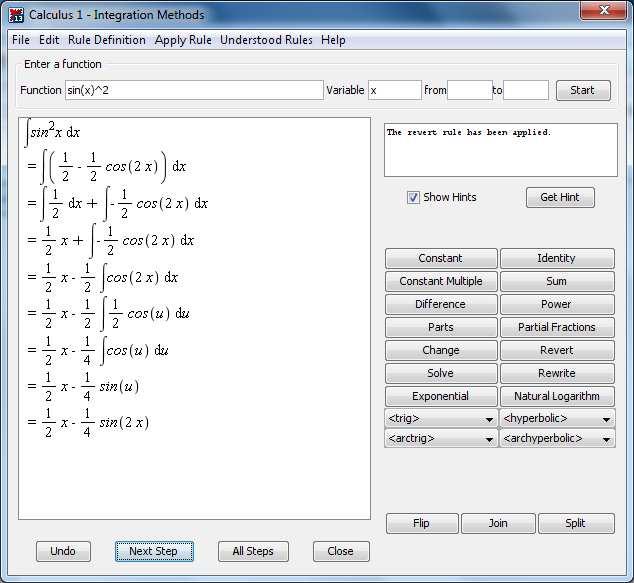Click the Change rule button
Screen dimensions: 634x583
(x=441, y=351)
